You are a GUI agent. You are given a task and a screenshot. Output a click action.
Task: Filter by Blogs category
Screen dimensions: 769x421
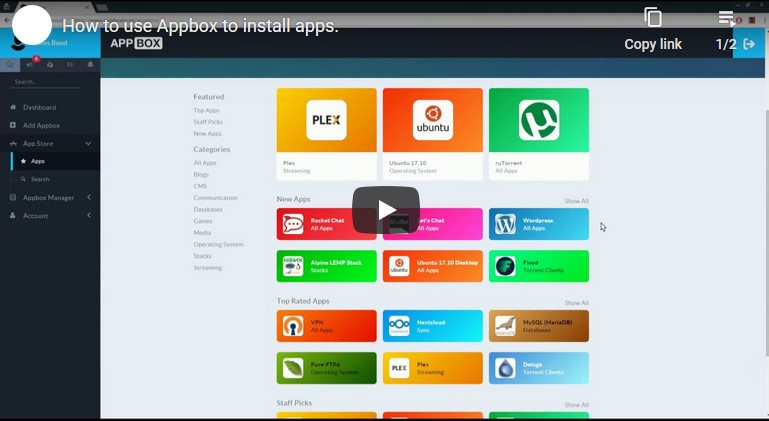(201, 175)
